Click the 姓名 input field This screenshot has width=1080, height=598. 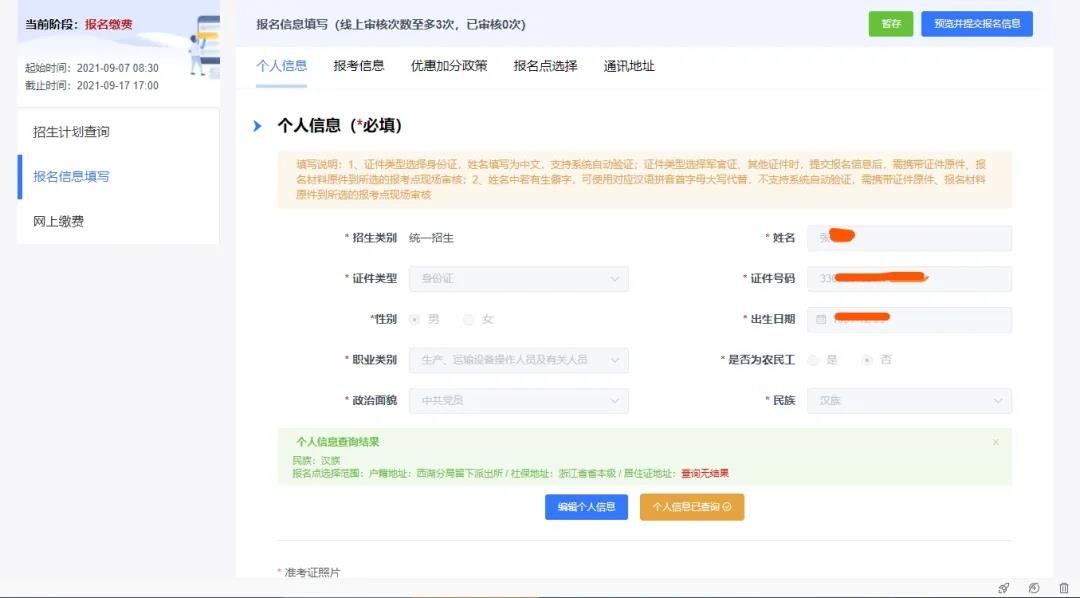pyautogui.click(x=908, y=237)
